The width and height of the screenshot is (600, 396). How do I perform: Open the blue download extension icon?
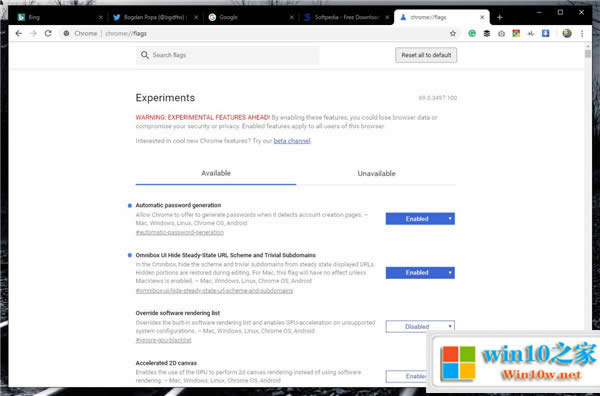click(546, 34)
